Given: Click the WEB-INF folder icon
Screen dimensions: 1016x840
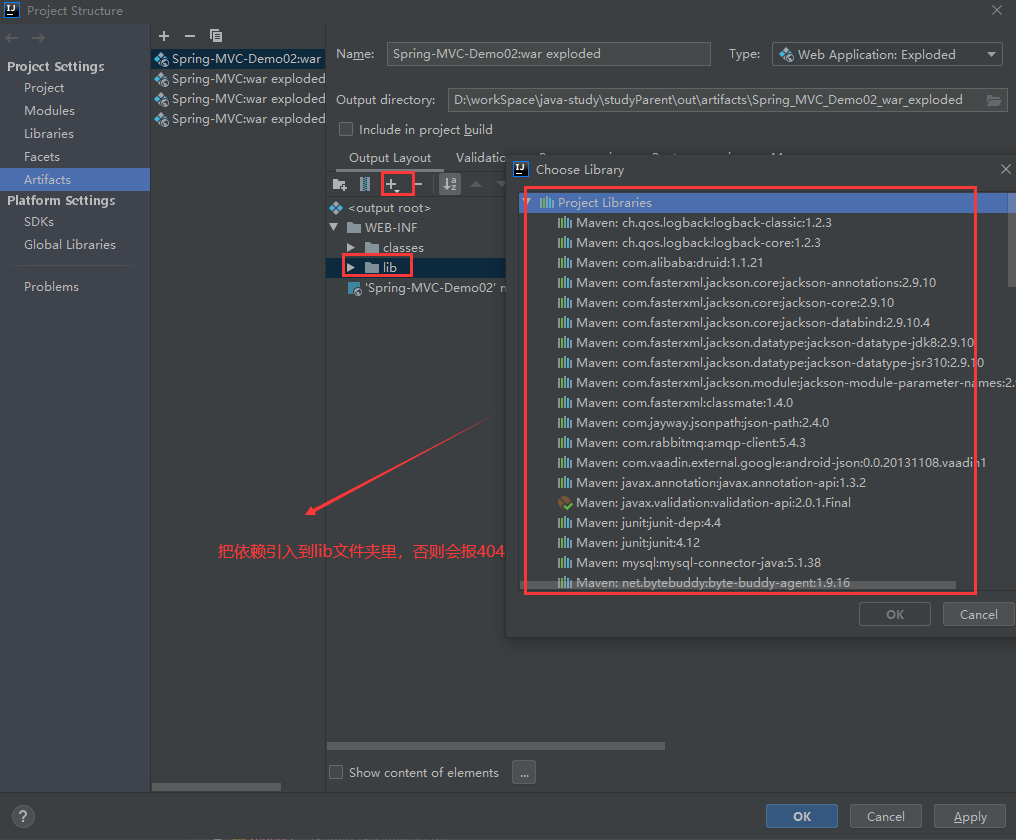Looking at the screenshot, I should pos(354,228).
